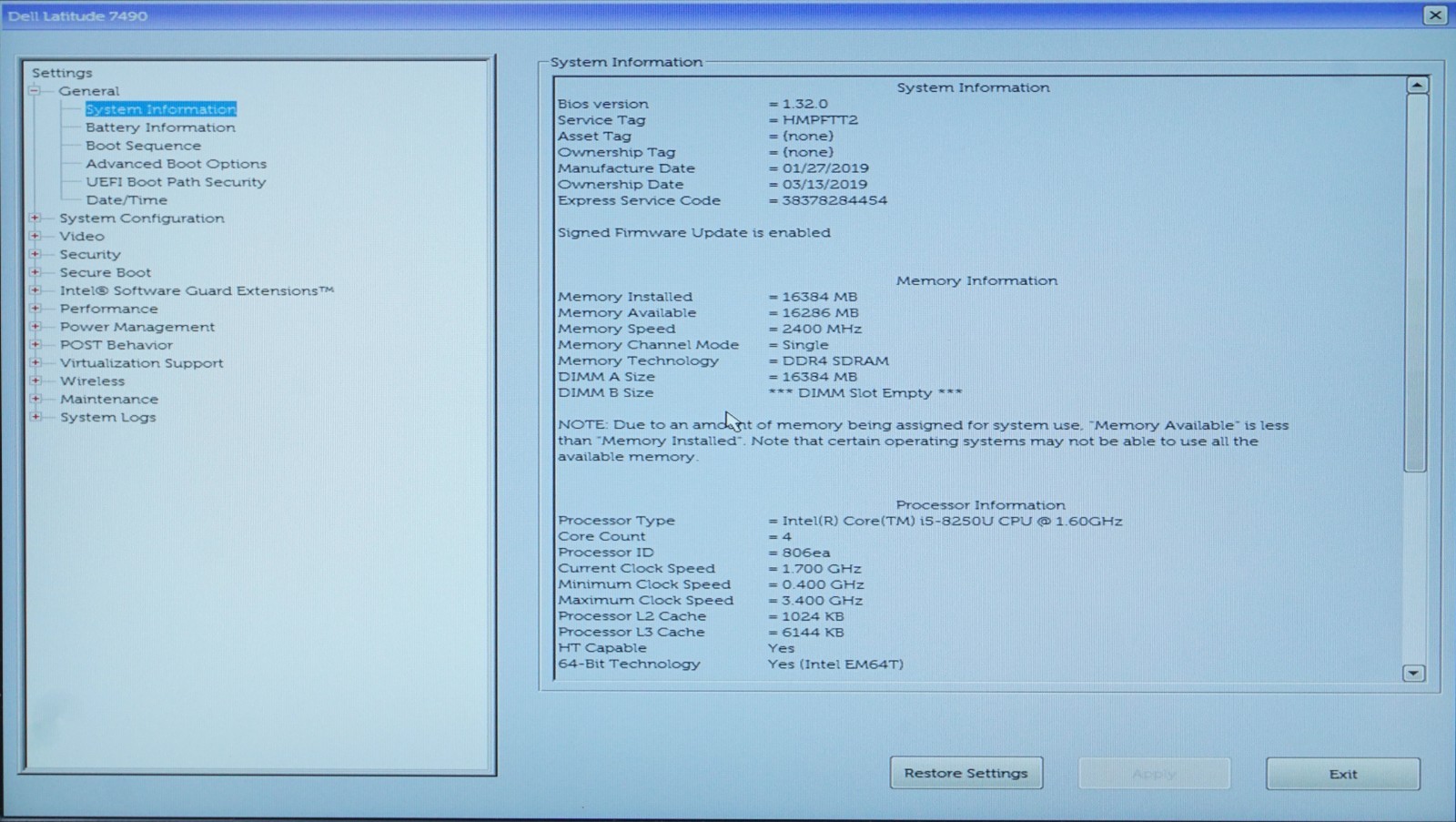
Task: Click the Signed Firmware Update is enabled text
Action: 694,233
